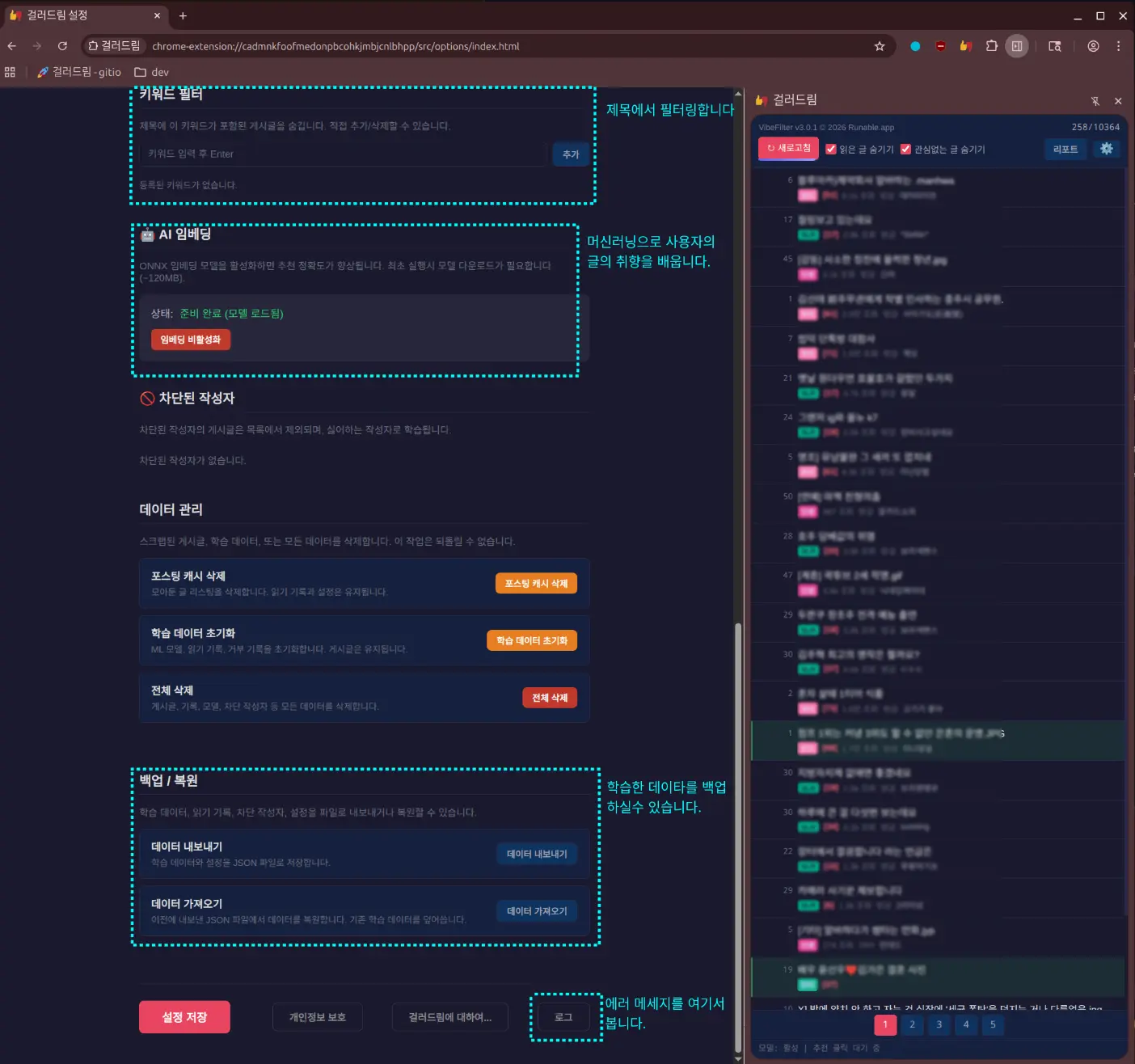The width and height of the screenshot is (1135, 1064).
Task: Bookmark this page with the star icon
Action: [x=880, y=46]
